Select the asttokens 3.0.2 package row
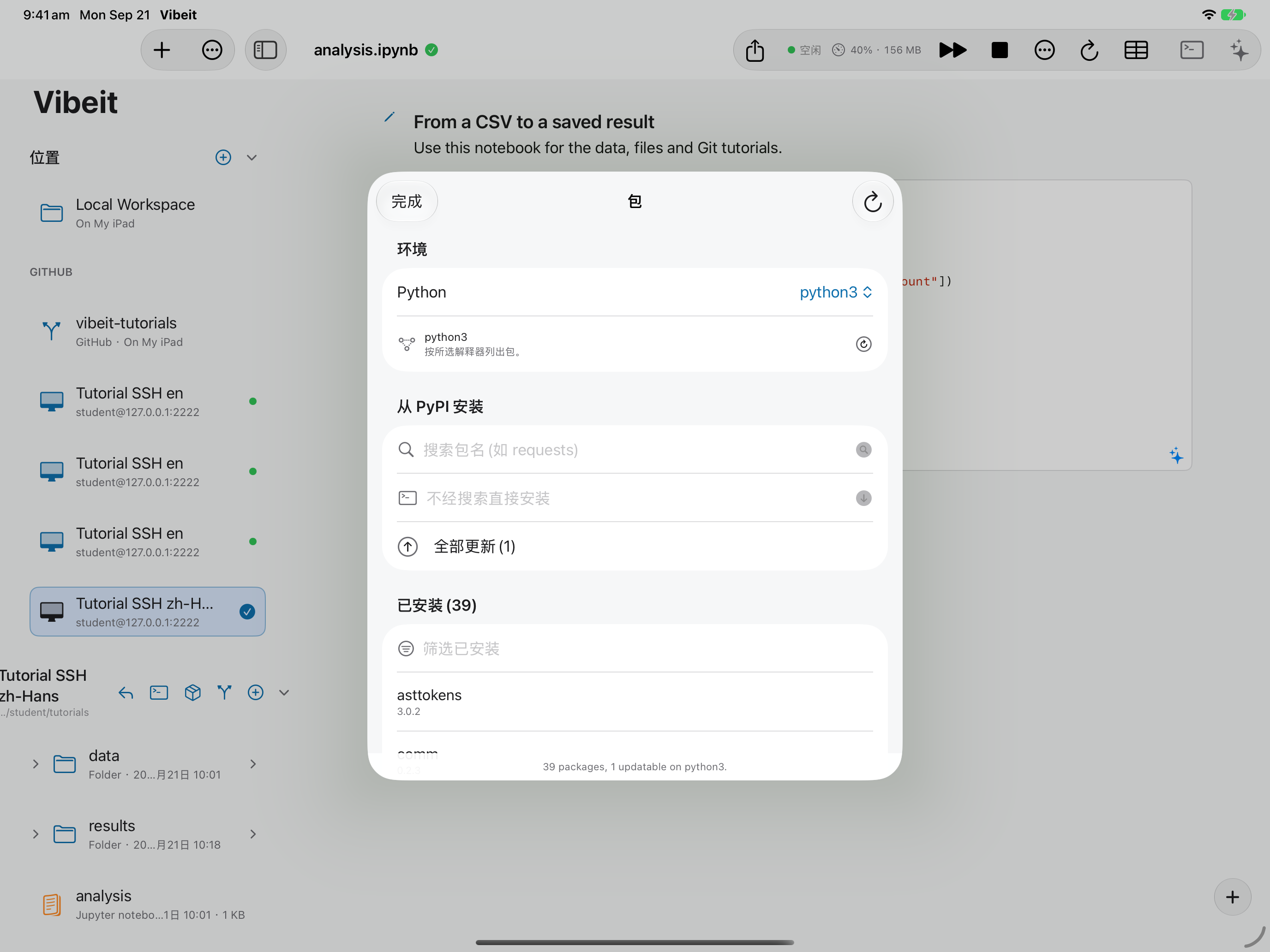 [635, 702]
